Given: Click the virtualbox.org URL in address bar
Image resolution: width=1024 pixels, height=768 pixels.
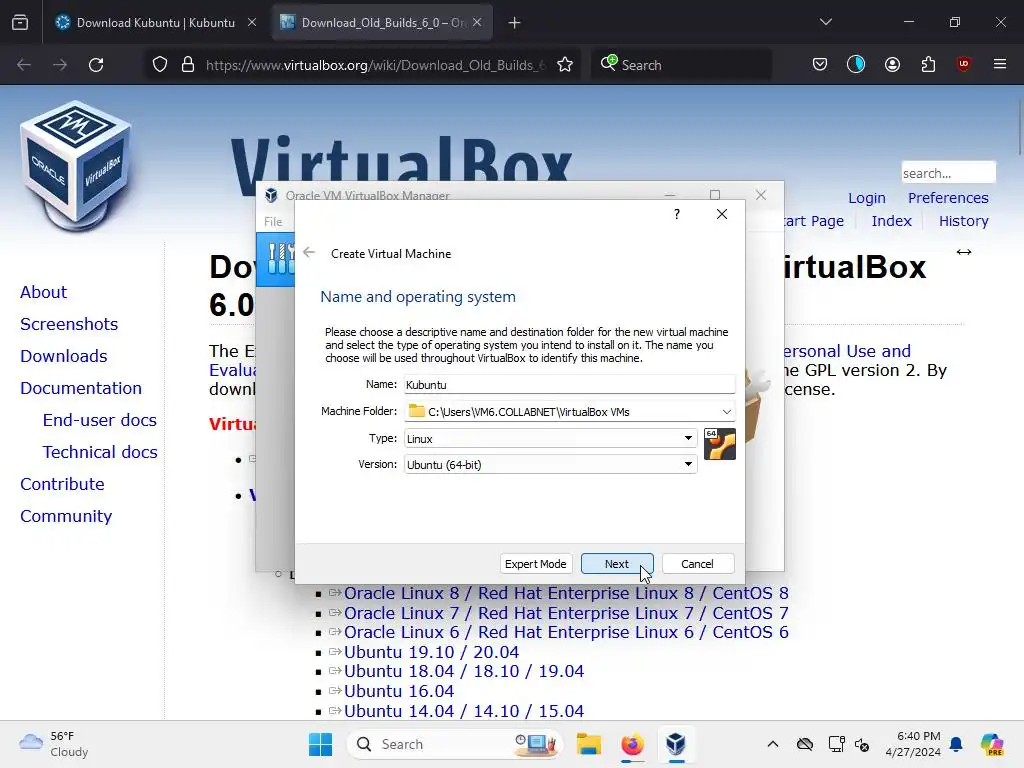Looking at the screenshot, I should coord(376,65).
